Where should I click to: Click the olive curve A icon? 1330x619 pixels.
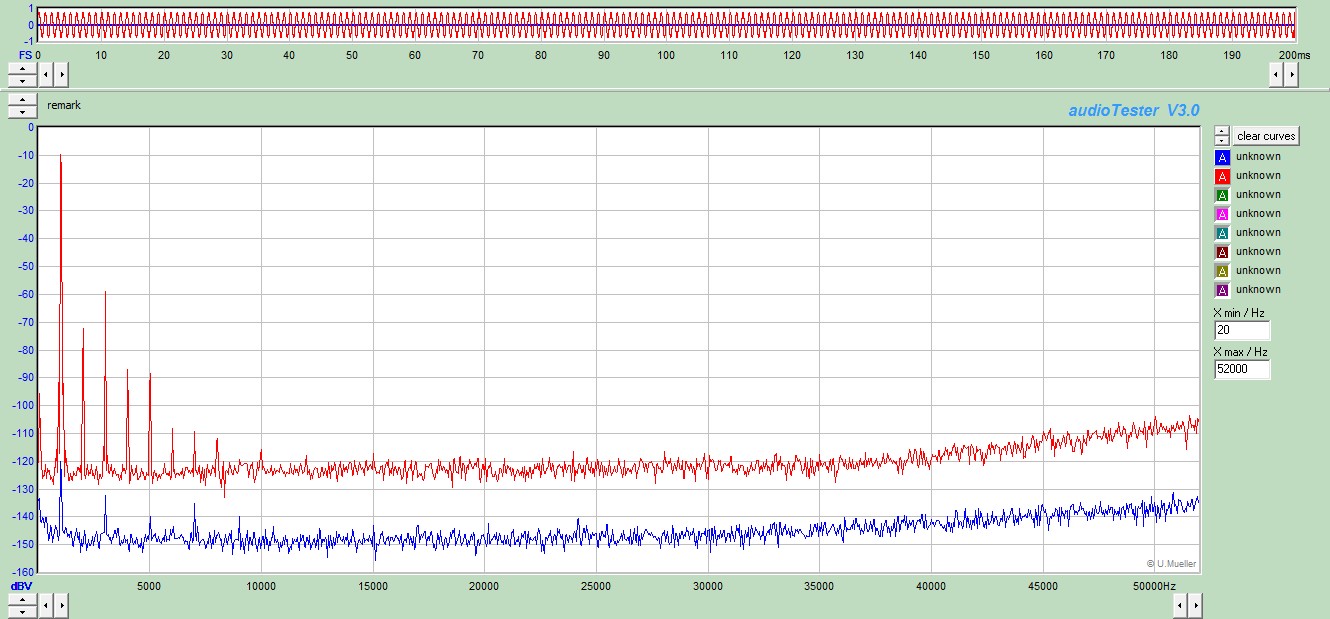pyautogui.click(x=1222, y=271)
